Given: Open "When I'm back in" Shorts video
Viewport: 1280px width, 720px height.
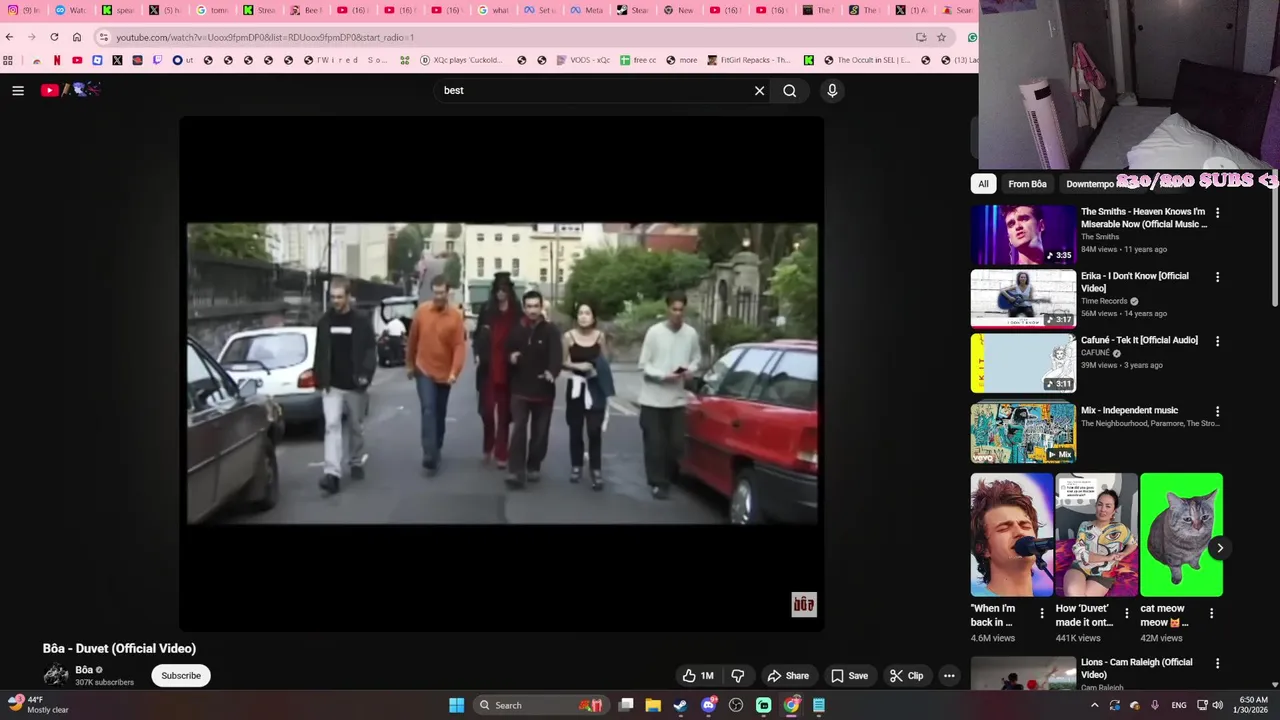Looking at the screenshot, I should pyautogui.click(x=1012, y=535).
